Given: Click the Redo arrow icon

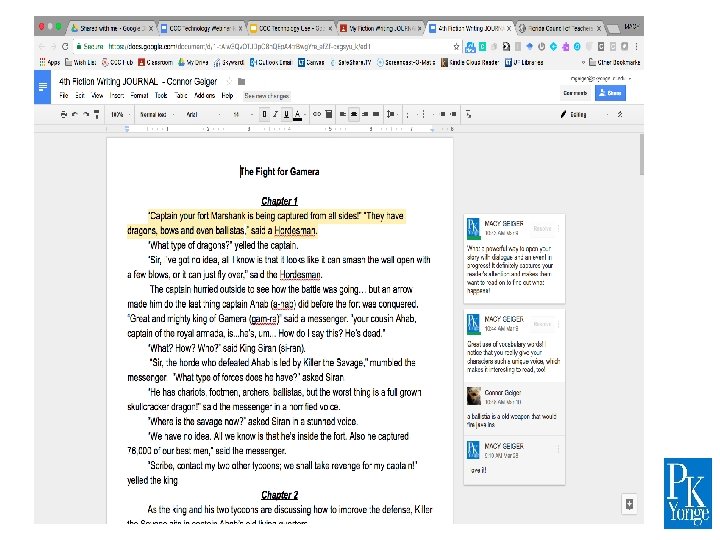Looking at the screenshot, I should 86,114.
